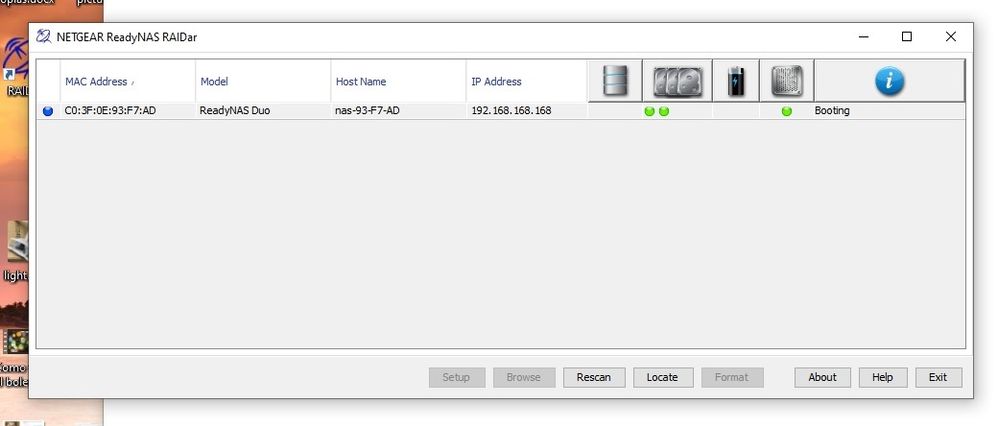Viewport: 998px width, 426px height.
Task: Open the About dialog
Action: (822, 377)
